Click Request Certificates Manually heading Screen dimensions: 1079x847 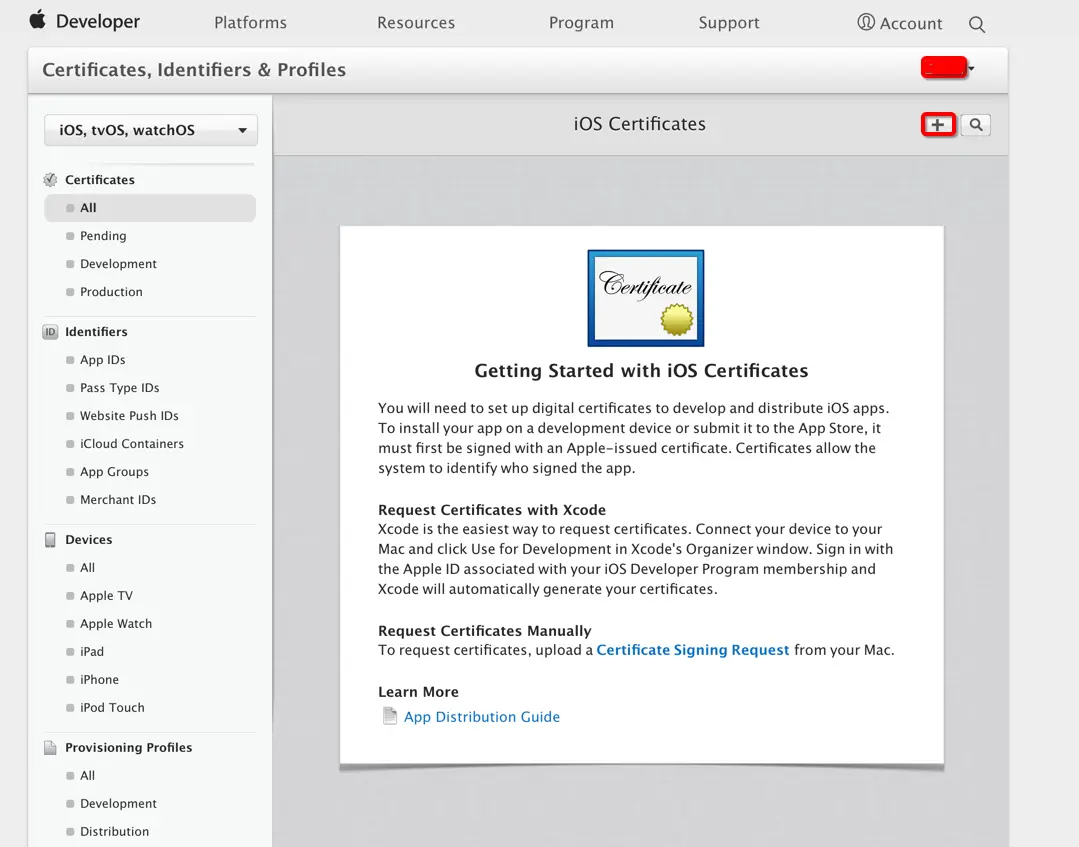pos(484,631)
